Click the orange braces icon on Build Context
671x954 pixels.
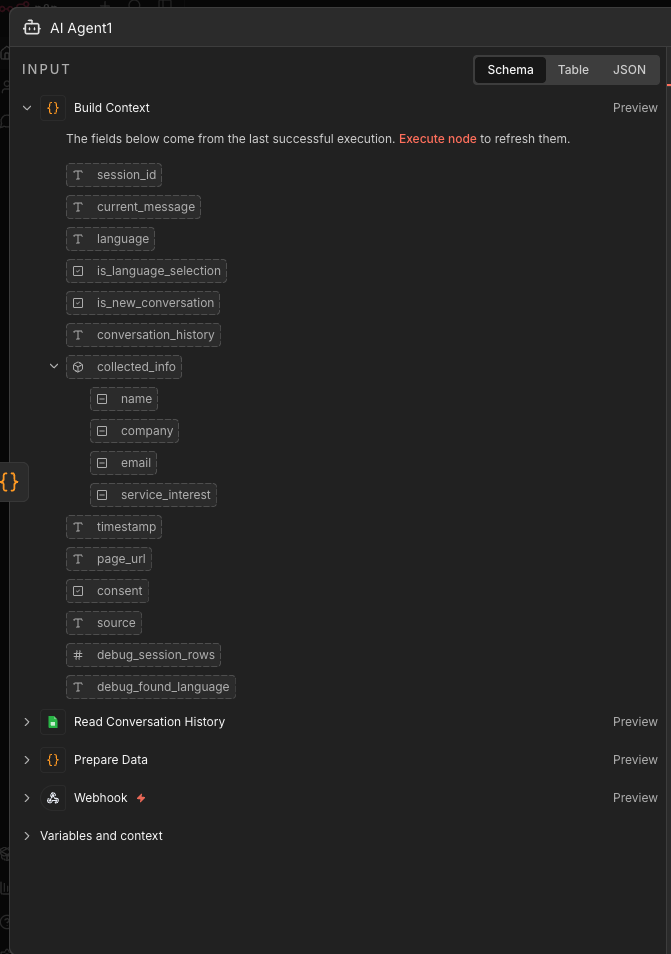[x=53, y=107]
